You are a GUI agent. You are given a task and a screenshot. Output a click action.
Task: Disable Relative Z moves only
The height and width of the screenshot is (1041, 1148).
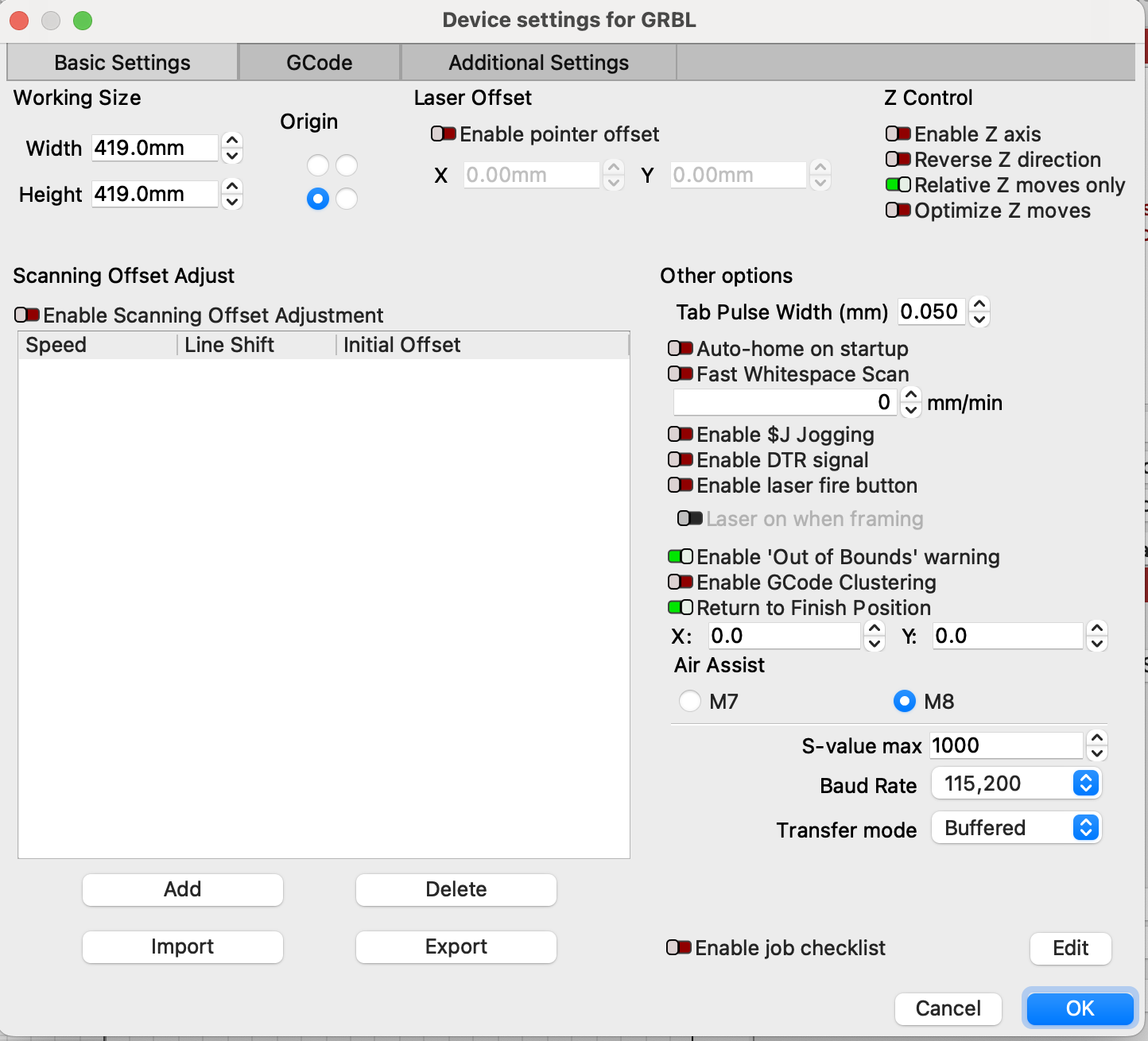coord(898,185)
